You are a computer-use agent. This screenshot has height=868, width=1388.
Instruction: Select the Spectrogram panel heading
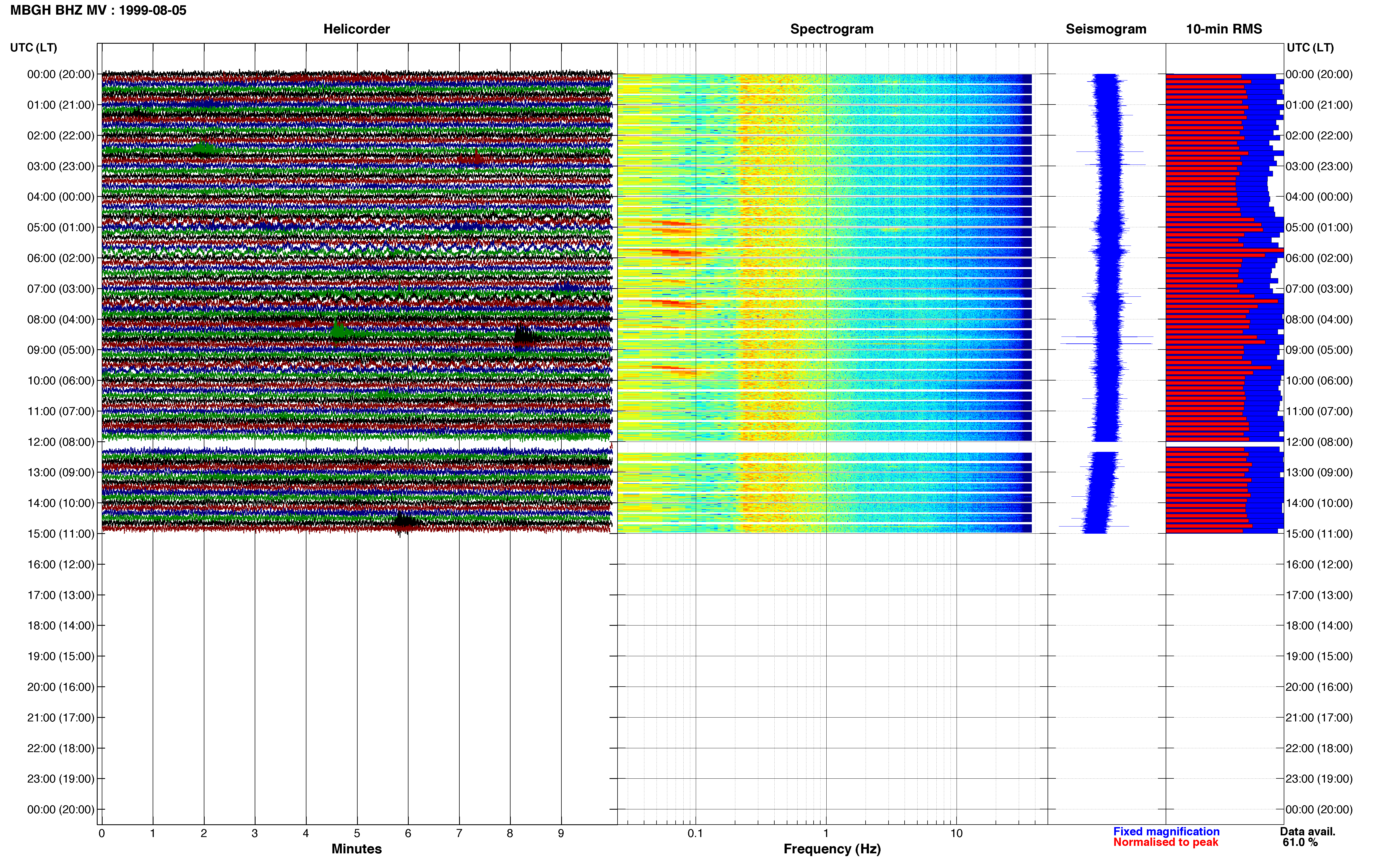pos(832,29)
